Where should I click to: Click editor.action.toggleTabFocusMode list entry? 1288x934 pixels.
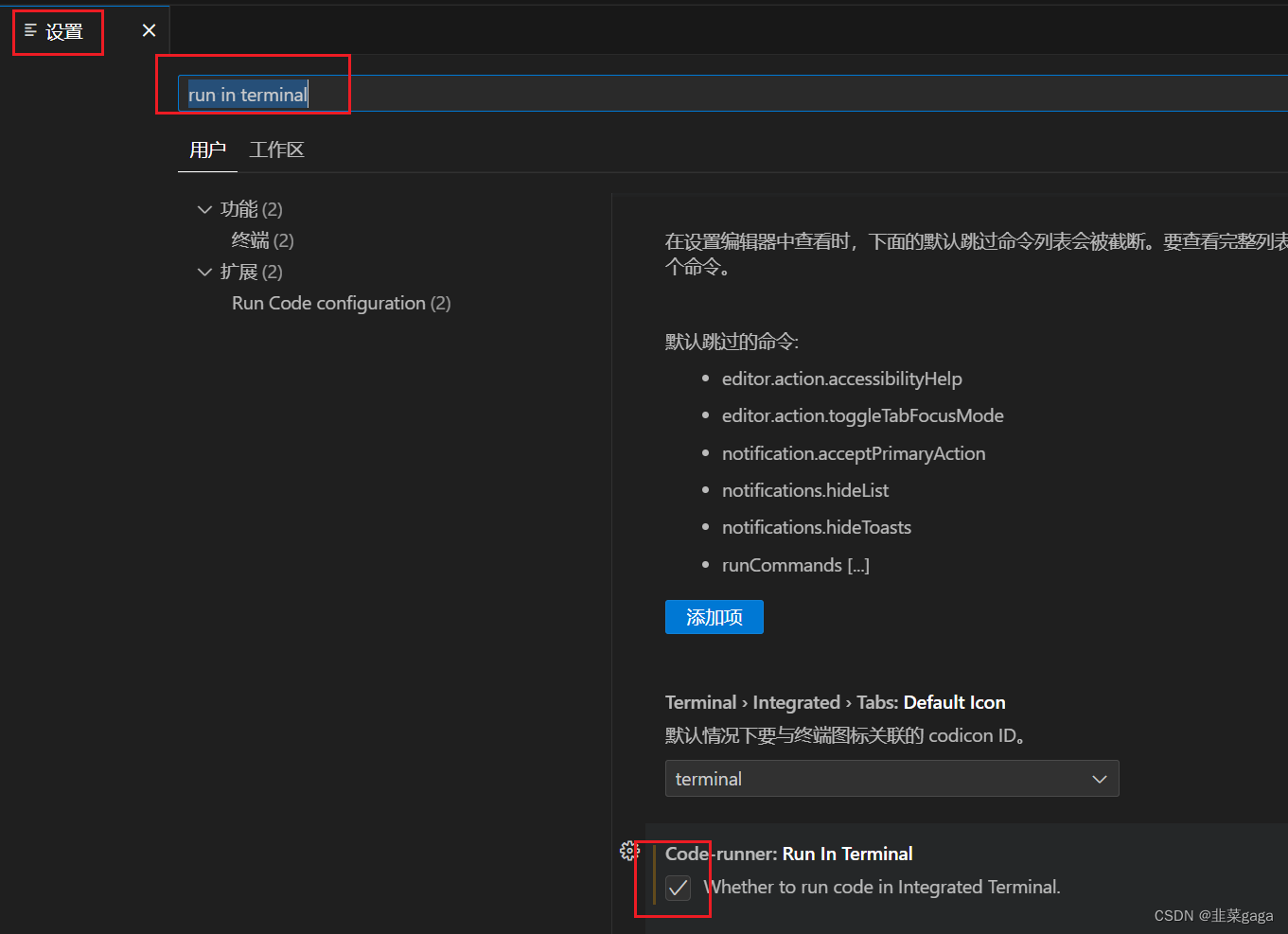click(x=863, y=415)
